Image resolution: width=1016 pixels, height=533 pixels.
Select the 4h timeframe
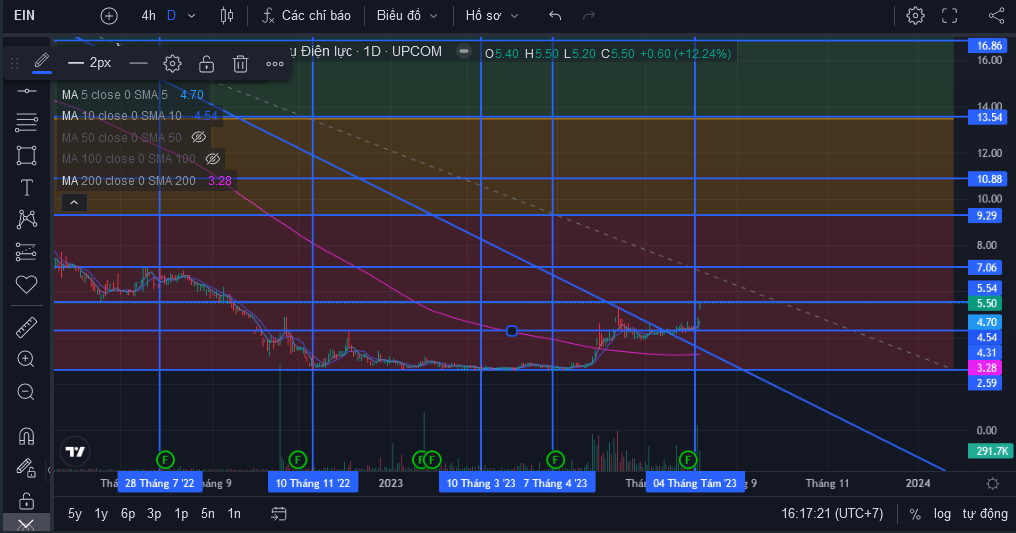tap(148, 16)
